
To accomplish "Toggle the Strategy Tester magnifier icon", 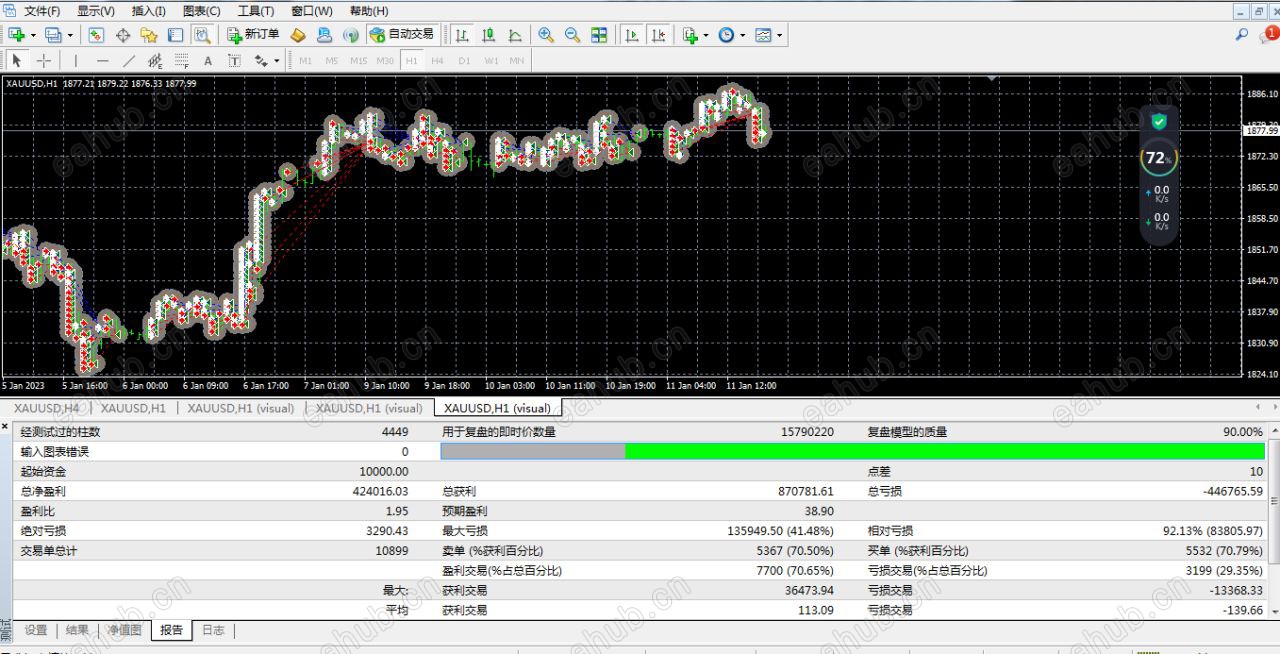I will pyautogui.click(x=202, y=35).
